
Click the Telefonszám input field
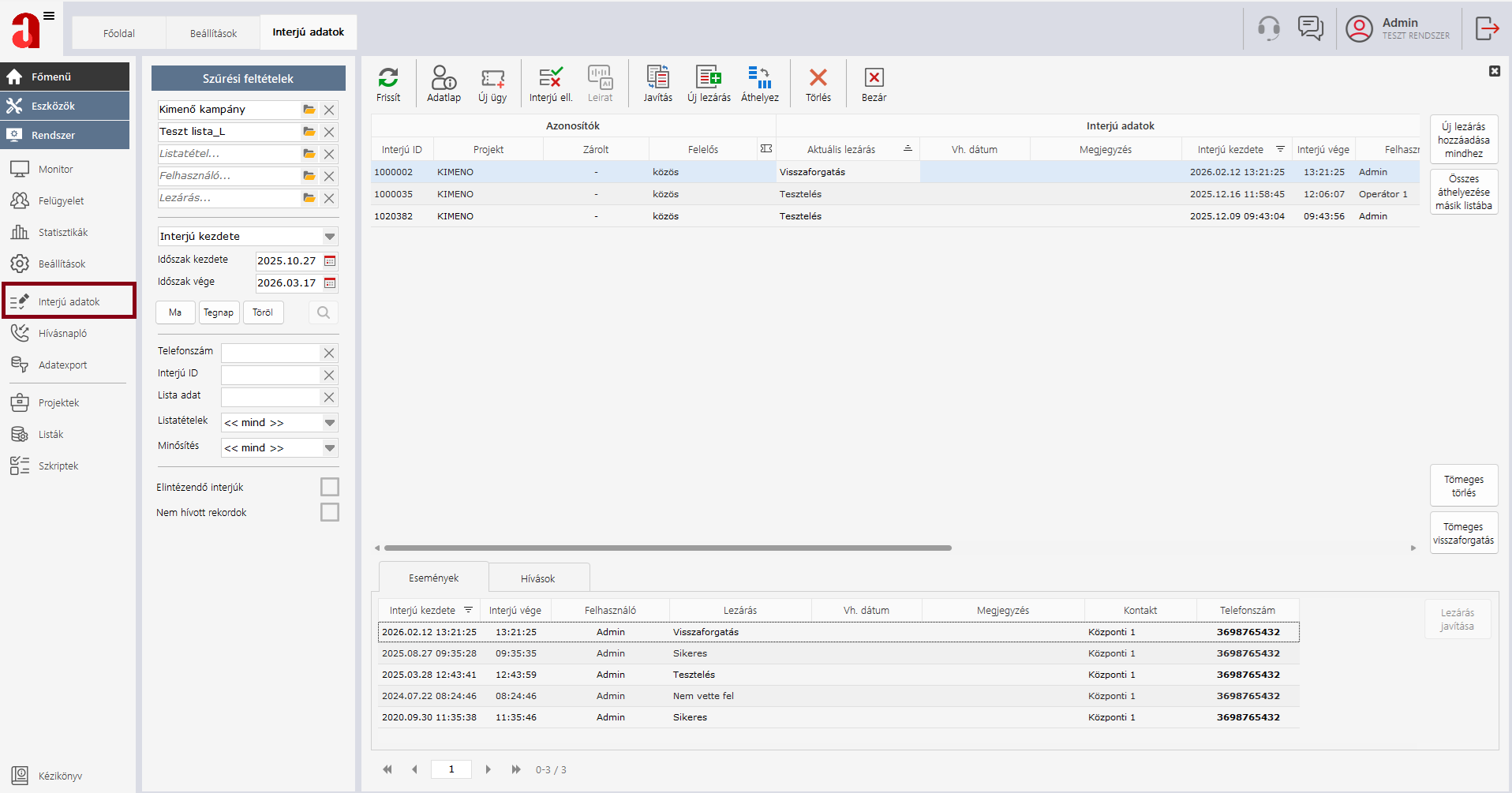coord(271,353)
